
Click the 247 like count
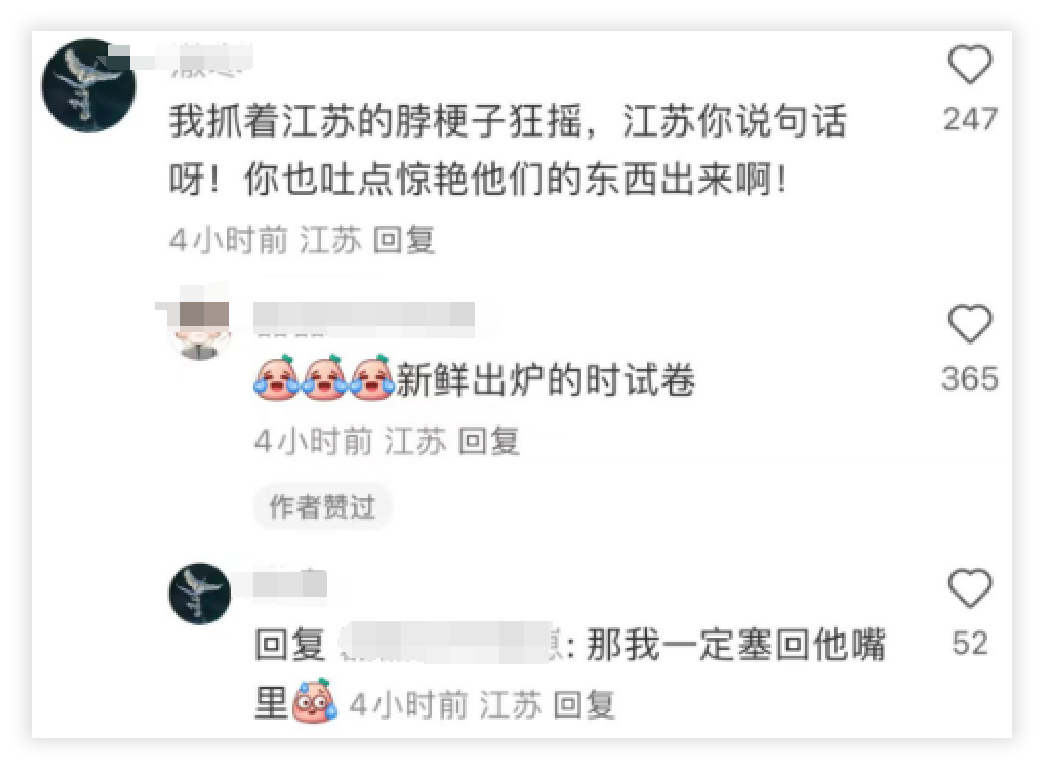tap(970, 119)
